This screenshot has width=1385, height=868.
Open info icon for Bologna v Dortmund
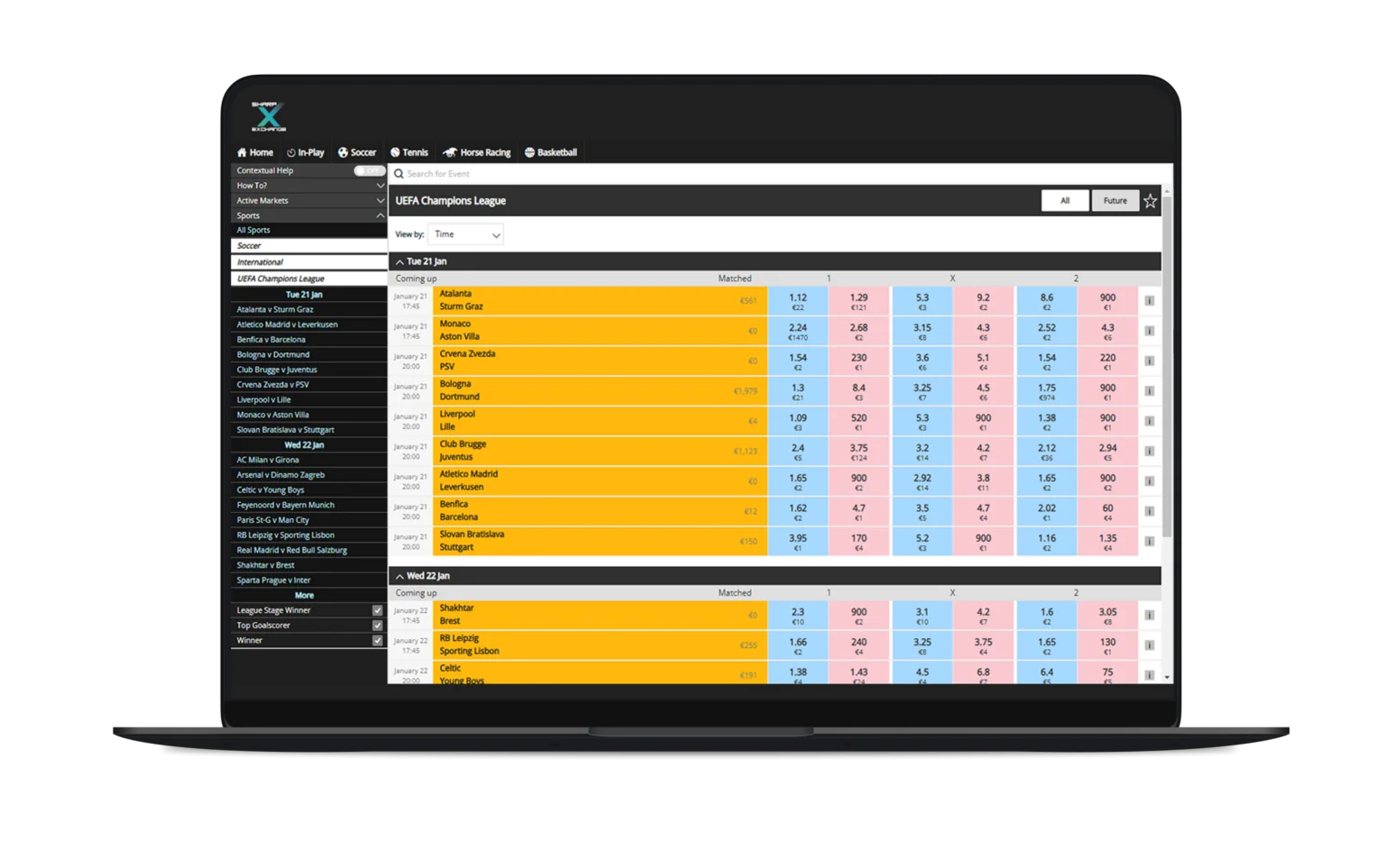[x=1150, y=391]
